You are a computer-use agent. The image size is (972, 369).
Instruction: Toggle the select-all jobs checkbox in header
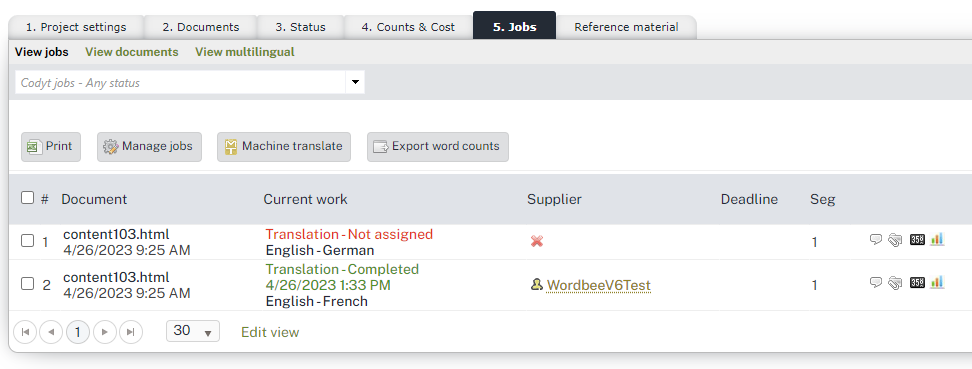pyautogui.click(x=27, y=198)
